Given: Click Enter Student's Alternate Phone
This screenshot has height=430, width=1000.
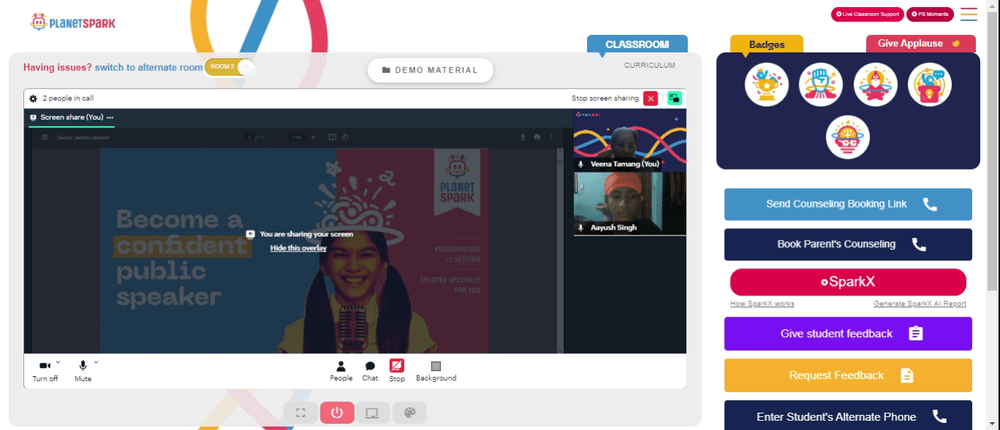Looking at the screenshot, I should [x=848, y=415].
